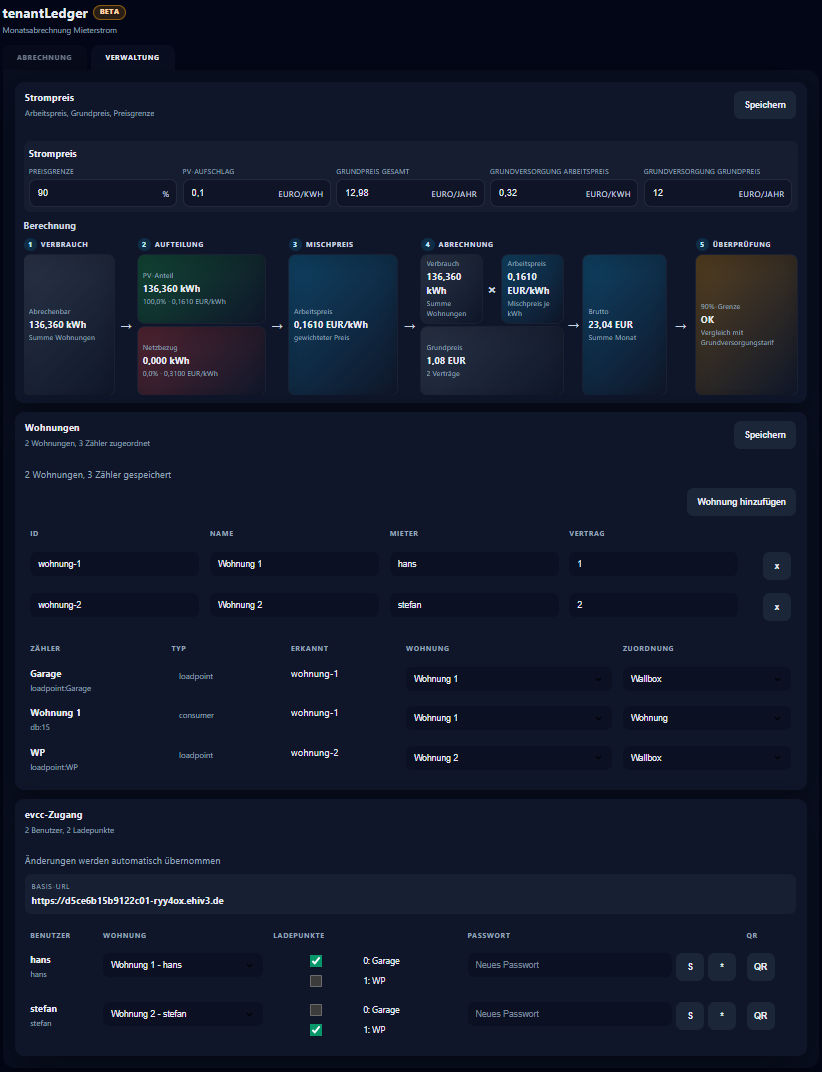822x1072 pixels.
Task: Edit the wohnung-2 ID field
Action: point(114,605)
